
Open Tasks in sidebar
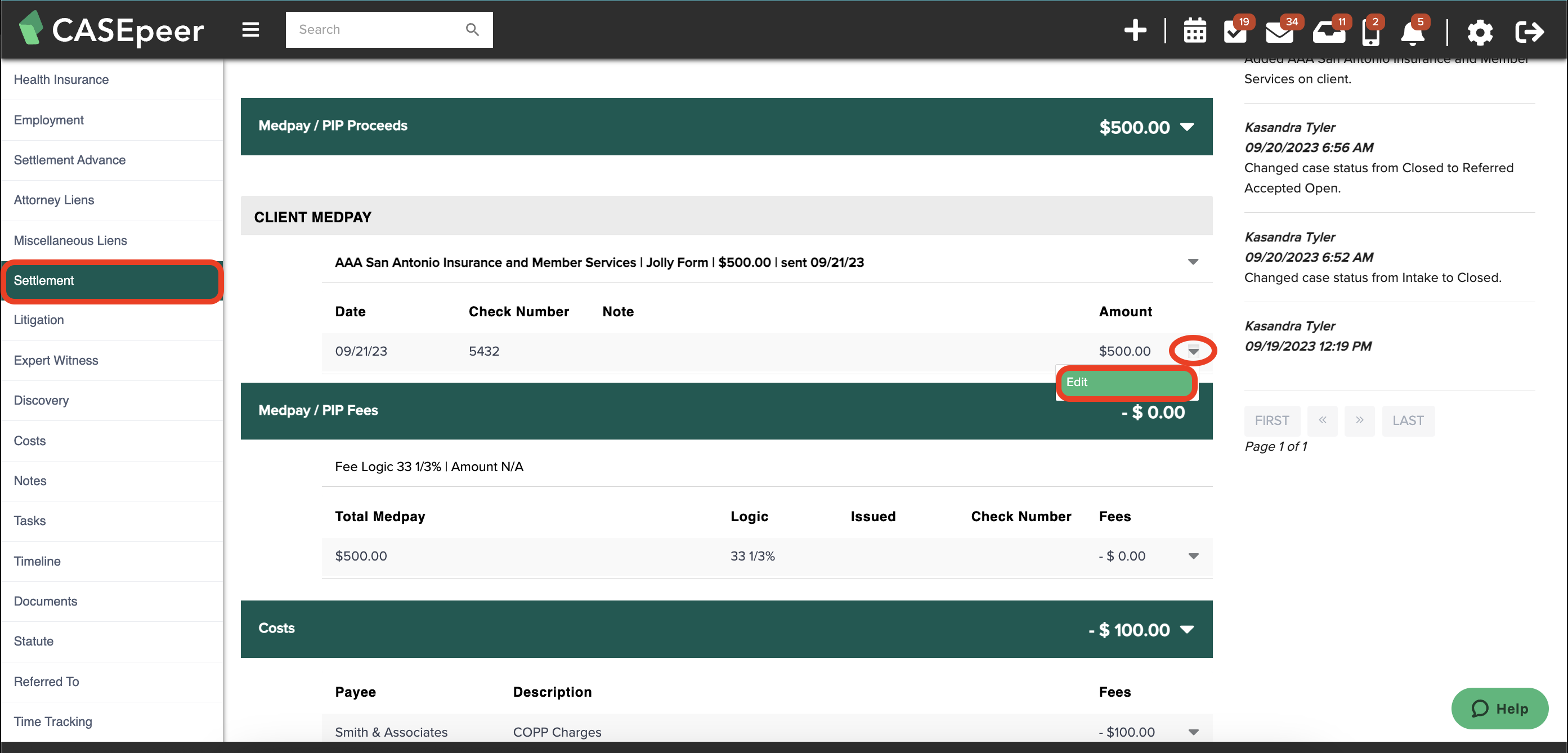click(x=112, y=521)
